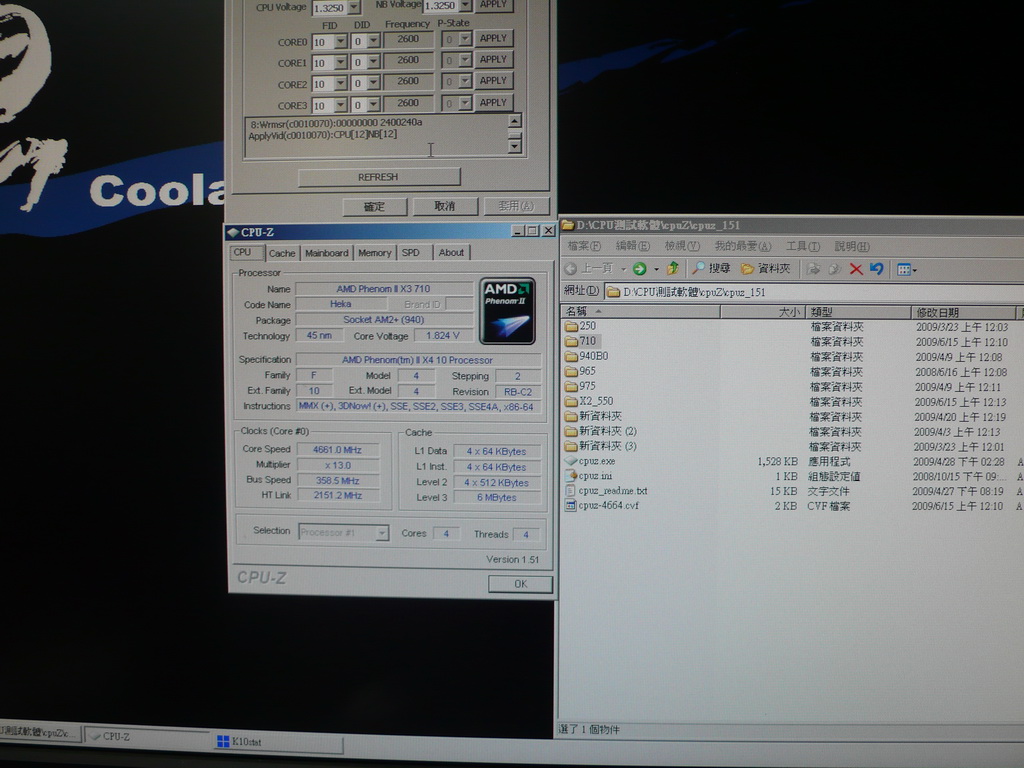Open the views icon in Explorer toolbar
This screenshot has width=1024, height=768.
pyautogui.click(x=906, y=270)
